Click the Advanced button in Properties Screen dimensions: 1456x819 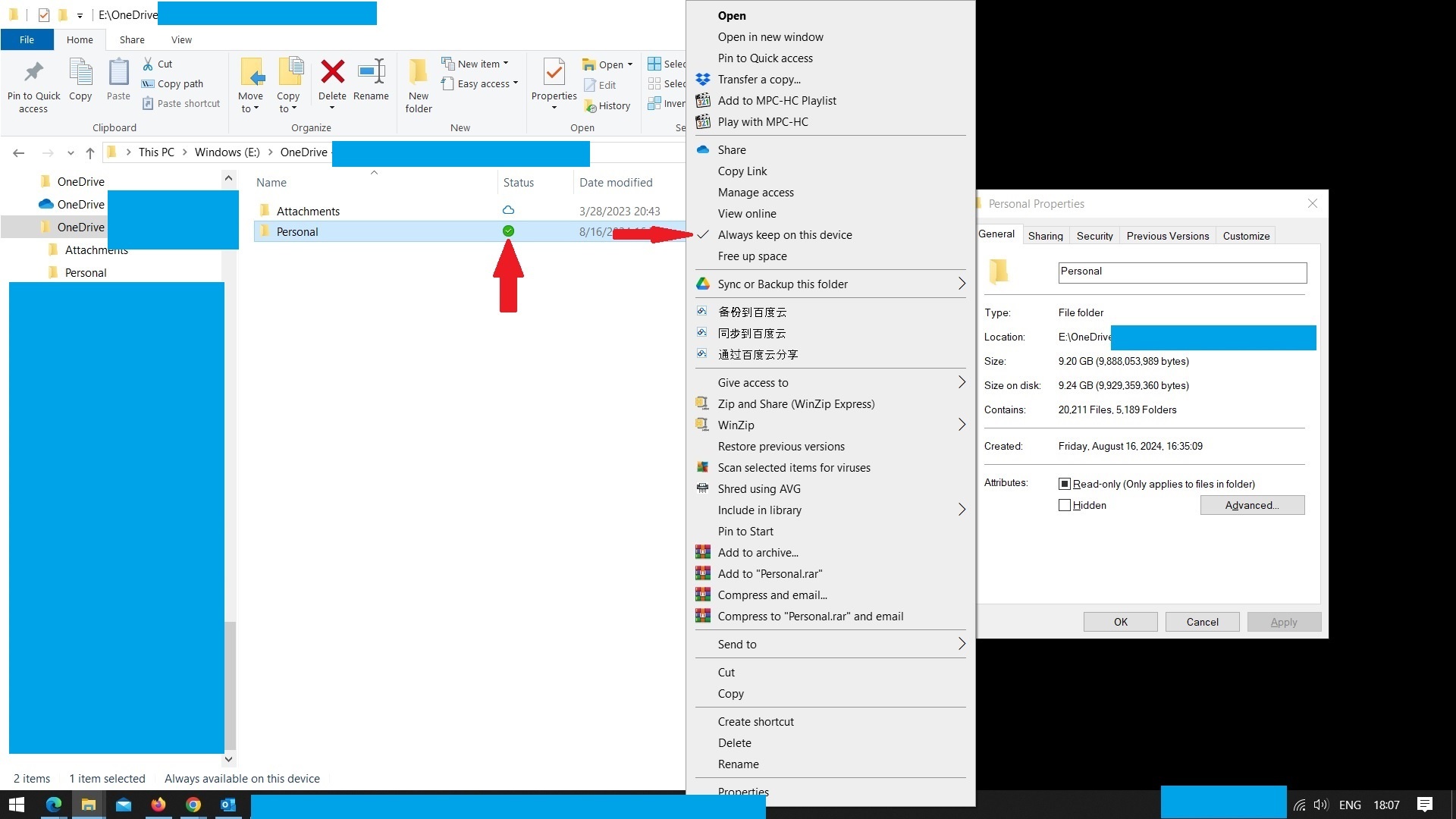(1251, 505)
